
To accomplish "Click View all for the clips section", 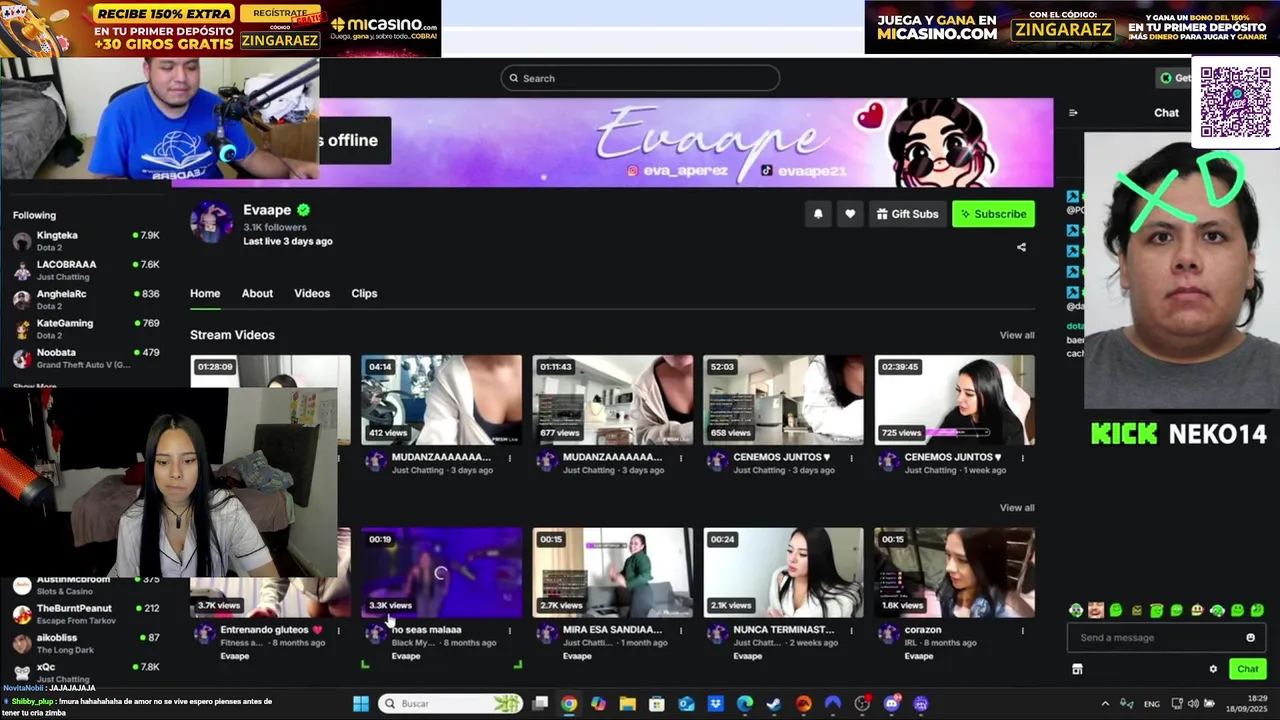I will pos(1017,508).
